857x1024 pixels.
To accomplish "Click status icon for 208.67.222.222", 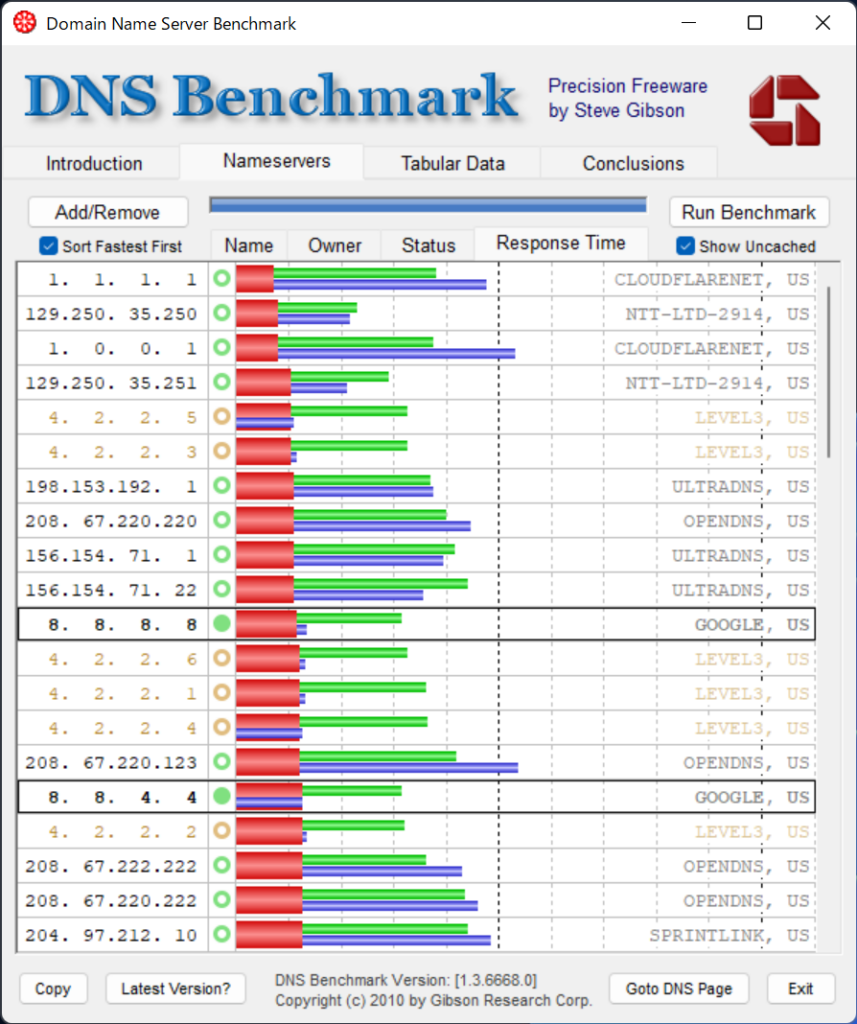I will pyautogui.click(x=222, y=866).
